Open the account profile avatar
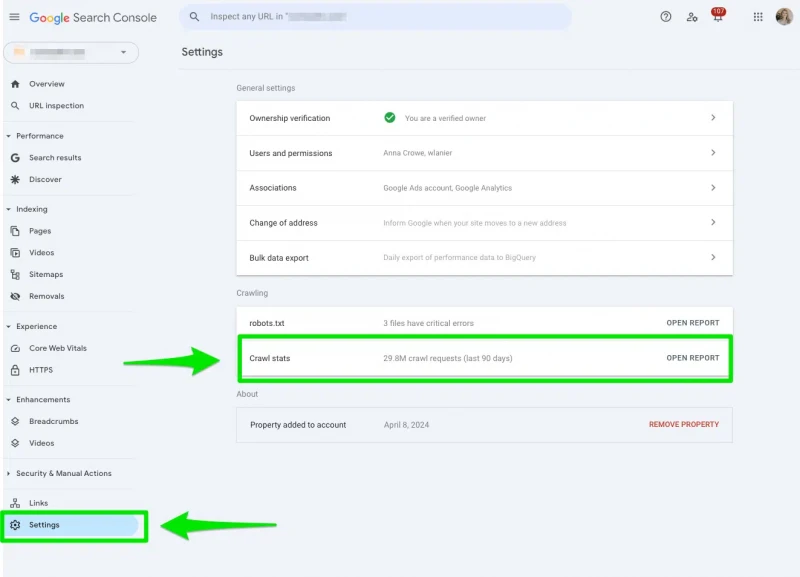The width and height of the screenshot is (800, 577). pos(784,17)
